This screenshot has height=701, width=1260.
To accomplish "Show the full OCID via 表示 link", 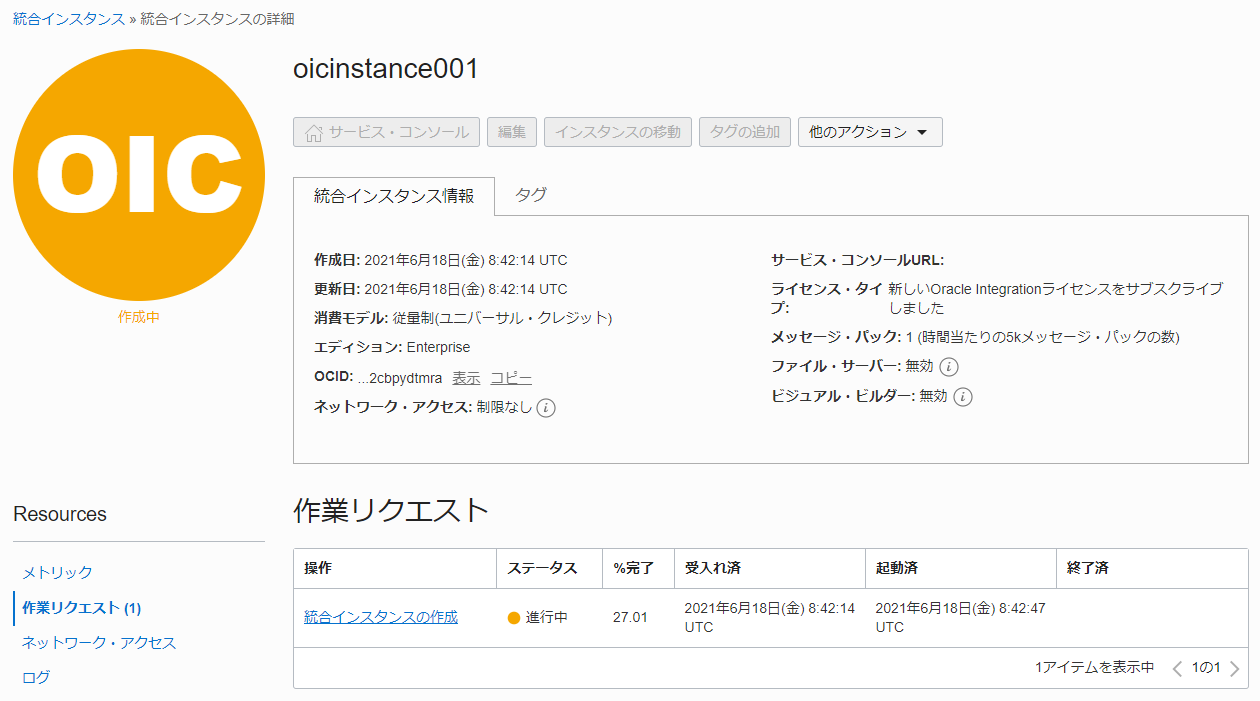I will tap(466, 378).
